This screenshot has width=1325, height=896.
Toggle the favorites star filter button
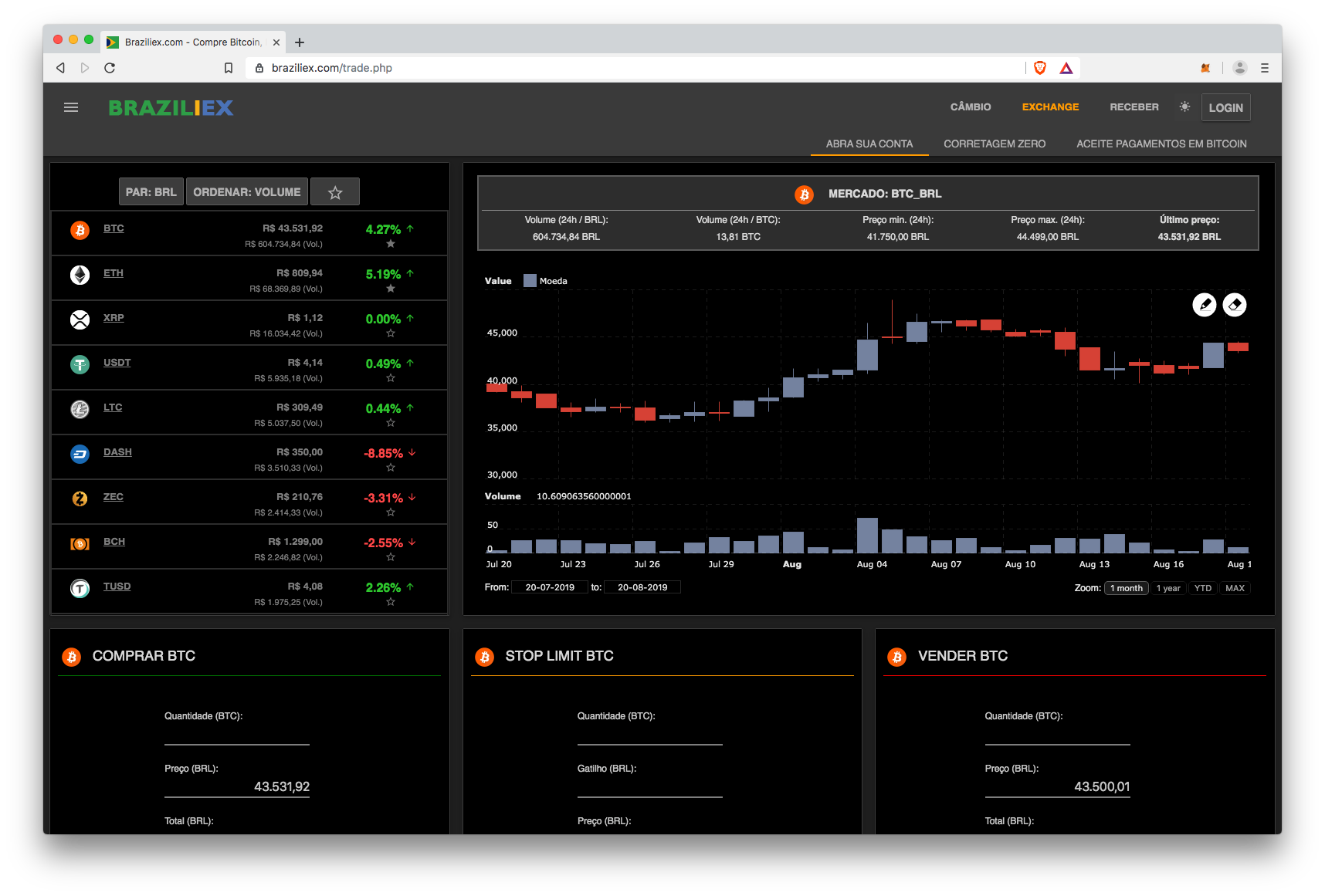tap(335, 192)
